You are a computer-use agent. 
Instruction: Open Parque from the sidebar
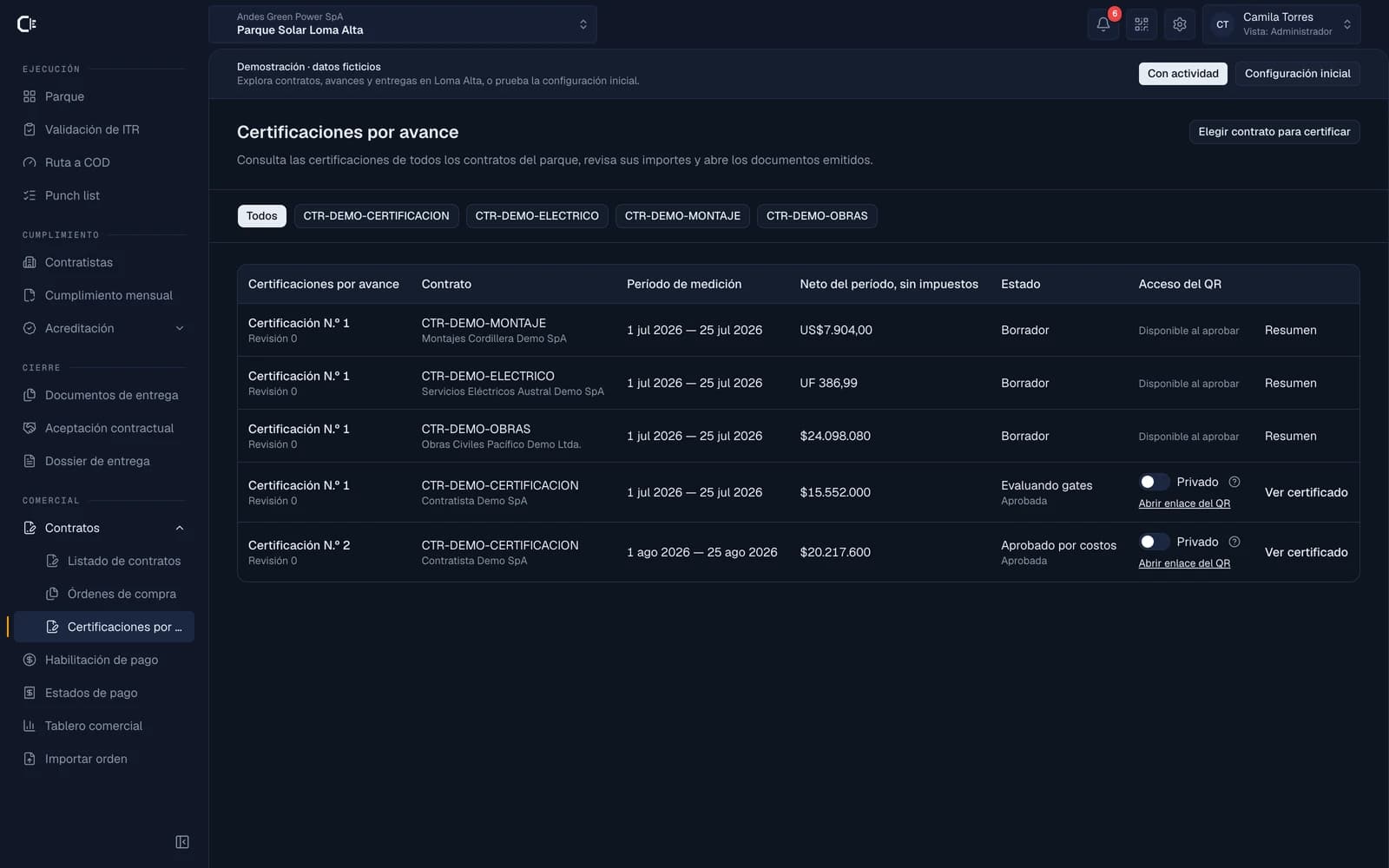[104, 96]
